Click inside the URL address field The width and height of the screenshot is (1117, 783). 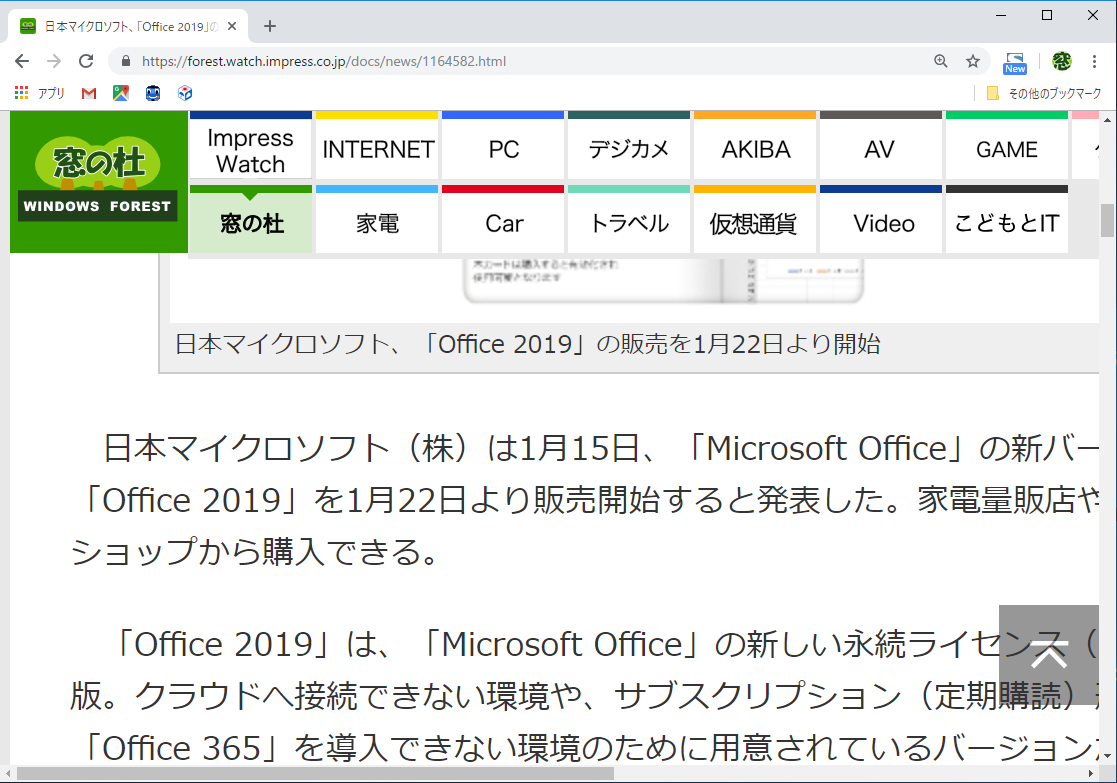(500, 61)
